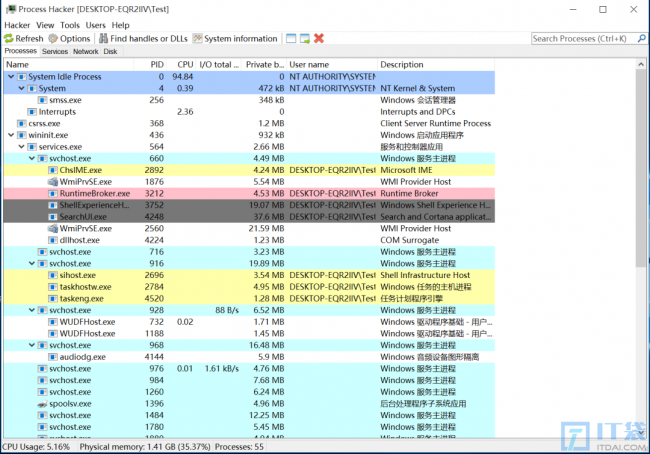Viewport: 650px width, 454px height.
Task: Sort by the CPU column header
Action: (x=181, y=65)
